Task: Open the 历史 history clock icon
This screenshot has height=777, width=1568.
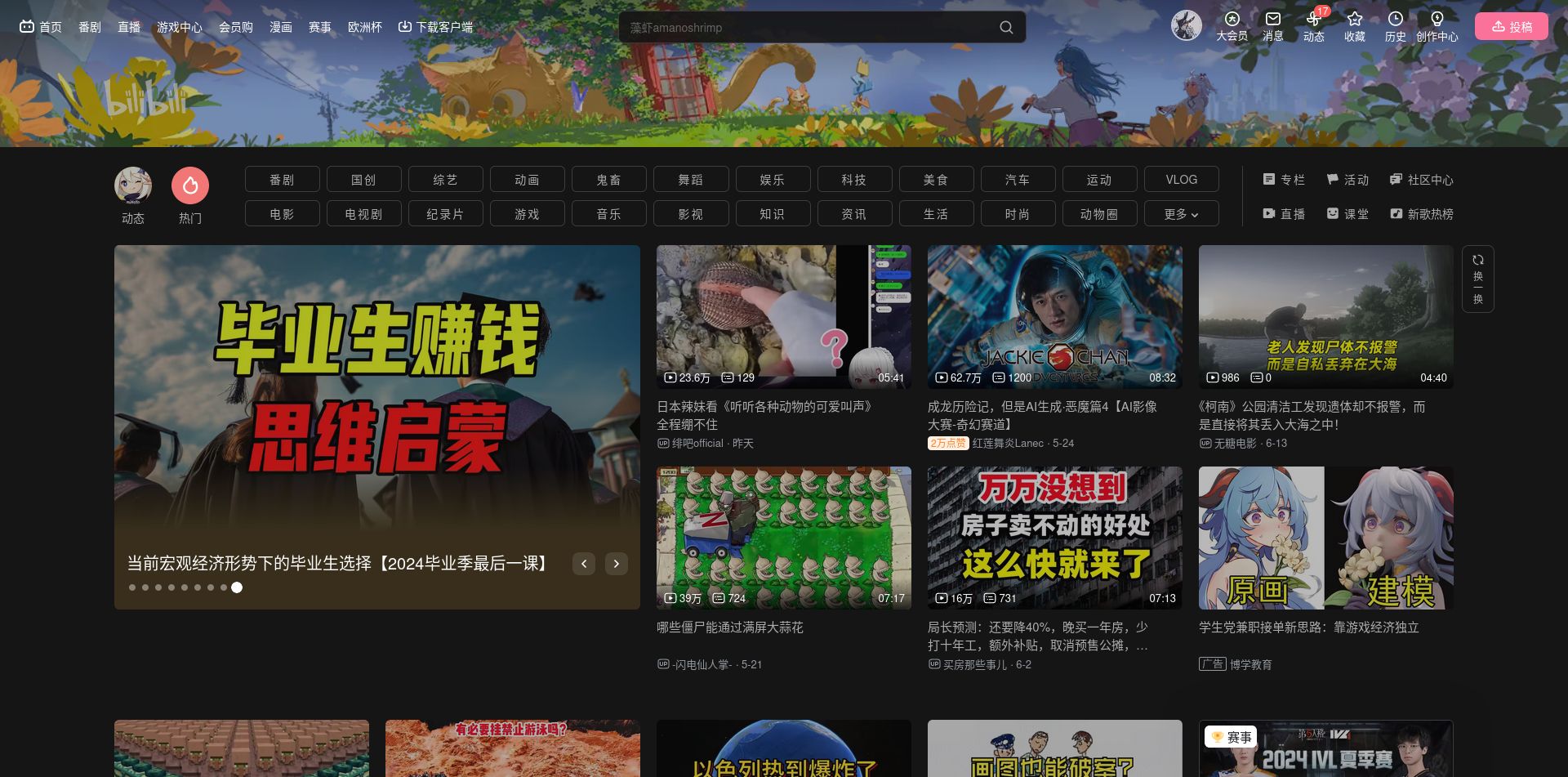Action: [x=1396, y=26]
